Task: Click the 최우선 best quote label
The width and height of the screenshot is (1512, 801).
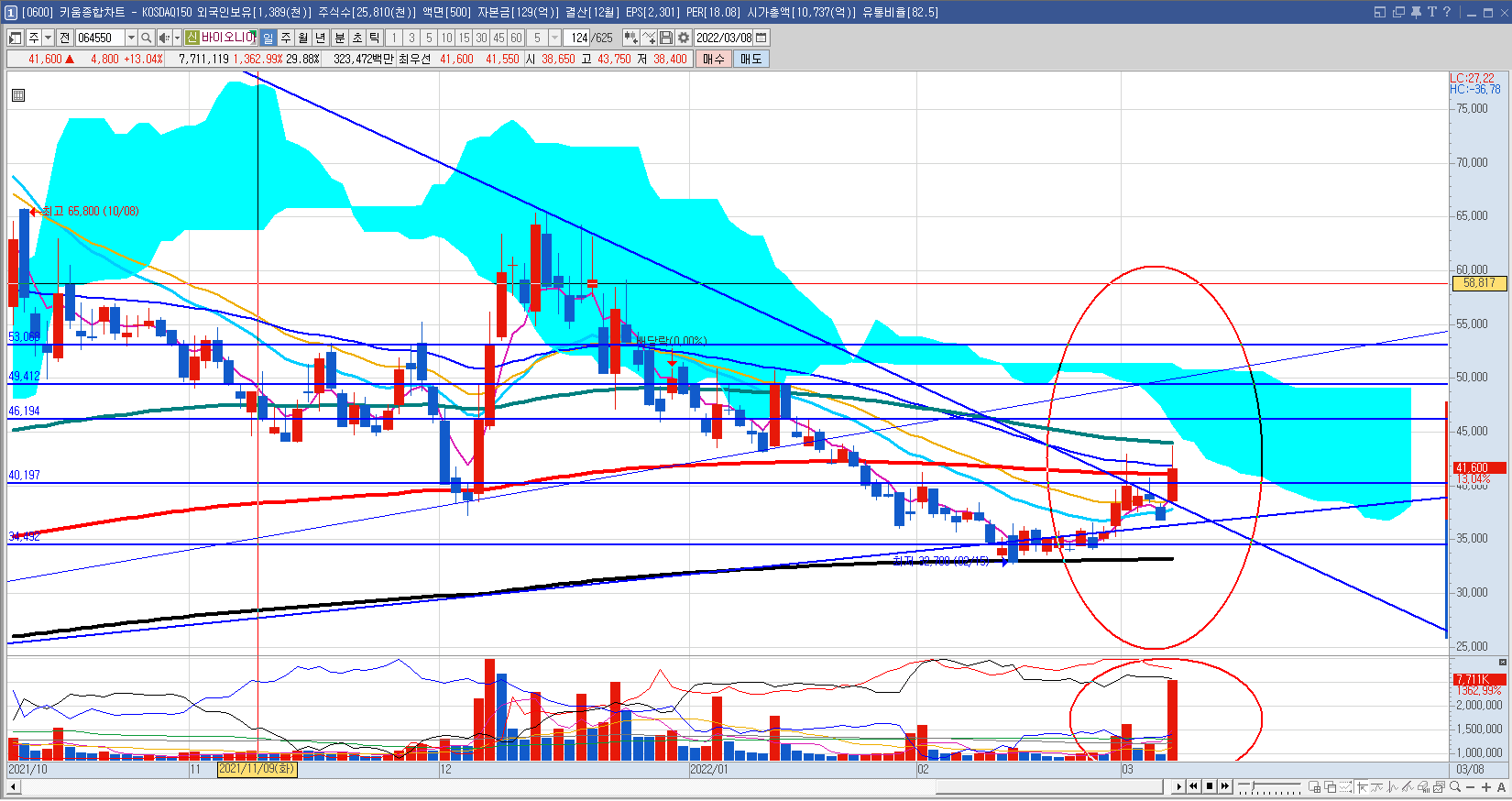Action: tap(414, 59)
